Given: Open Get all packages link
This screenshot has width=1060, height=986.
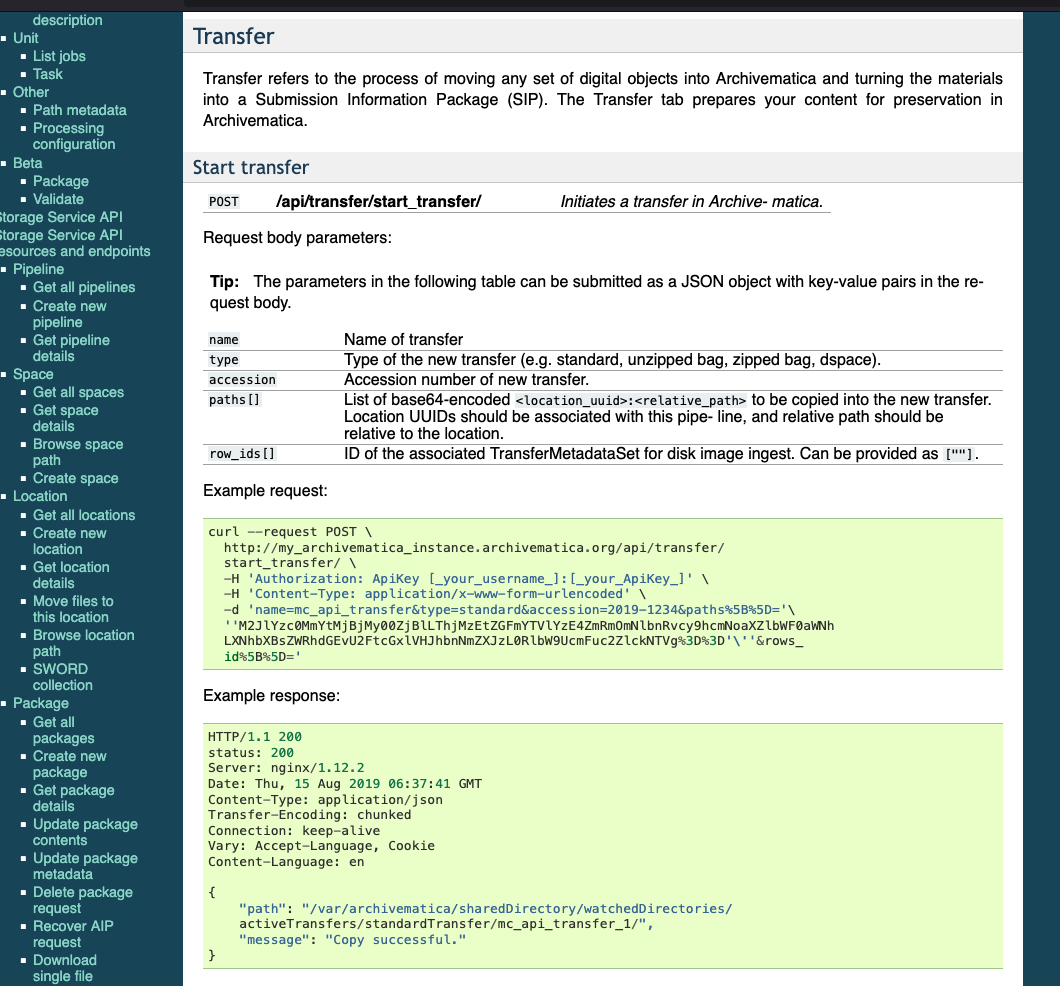Looking at the screenshot, I should click(x=64, y=731).
